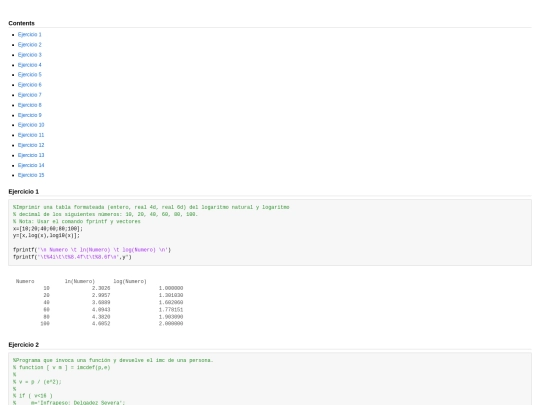Click the comment '% v = p / (e^2);'
The height and width of the screenshot is (405, 540).
[37, 382]
